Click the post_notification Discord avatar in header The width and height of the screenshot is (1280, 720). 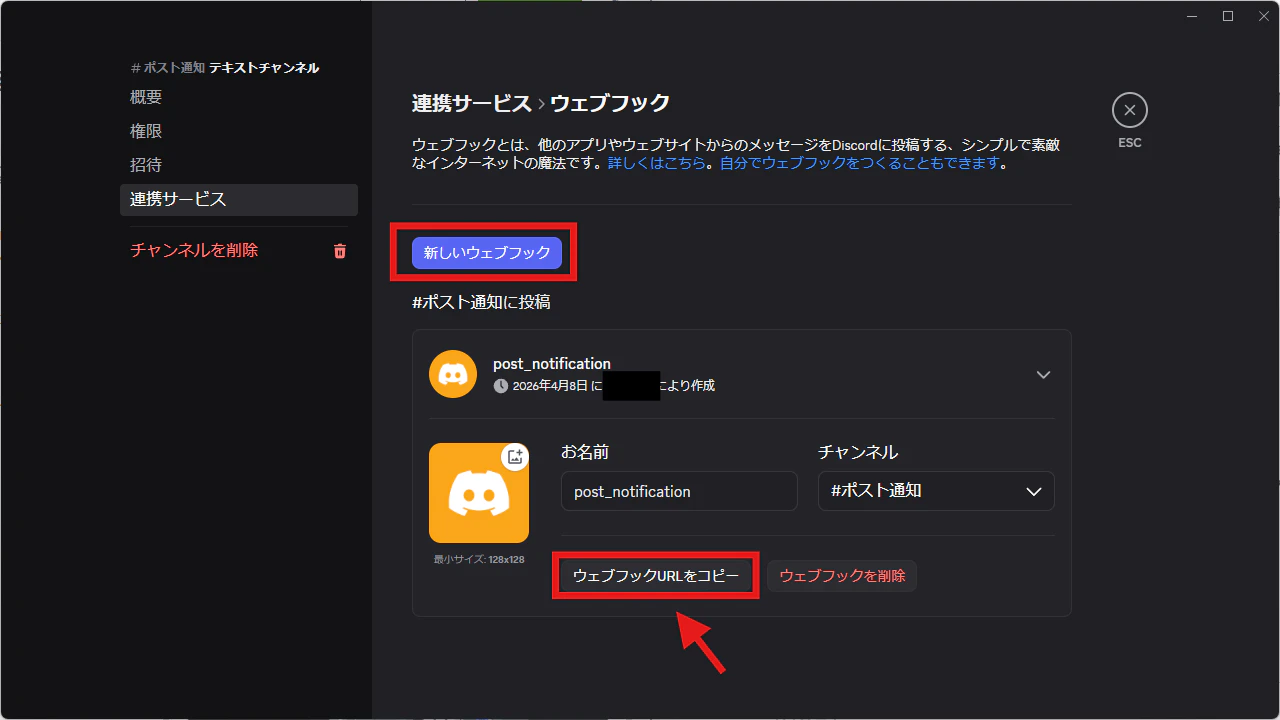453,374
